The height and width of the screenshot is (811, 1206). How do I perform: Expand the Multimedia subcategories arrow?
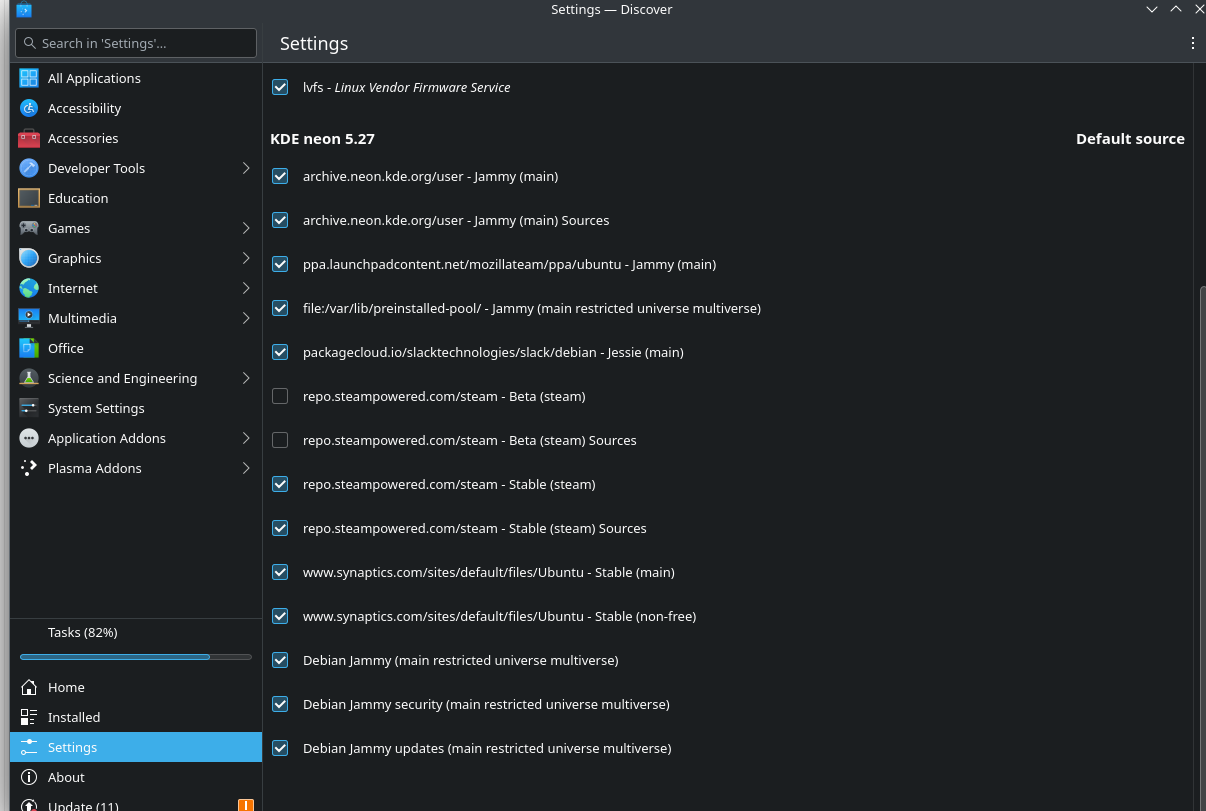coord(246,318)
